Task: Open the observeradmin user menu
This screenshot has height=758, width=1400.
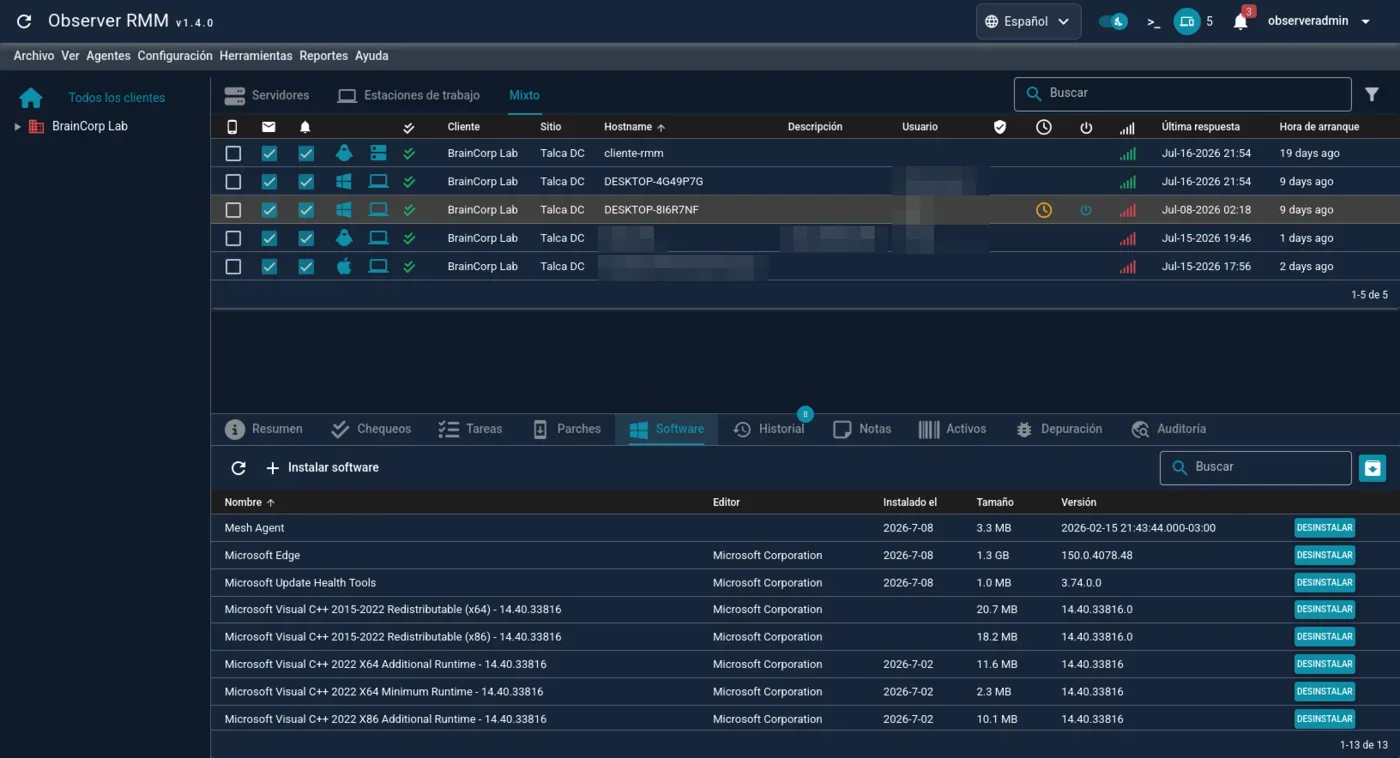Action: [1321, 21]
